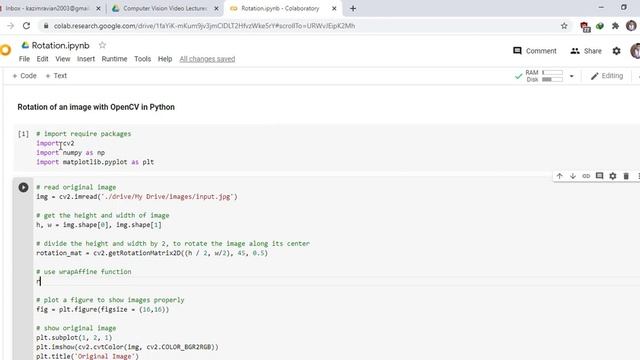Select first cell execution count [1]
This screenshot has height=360, width=640.
point(23,134)
